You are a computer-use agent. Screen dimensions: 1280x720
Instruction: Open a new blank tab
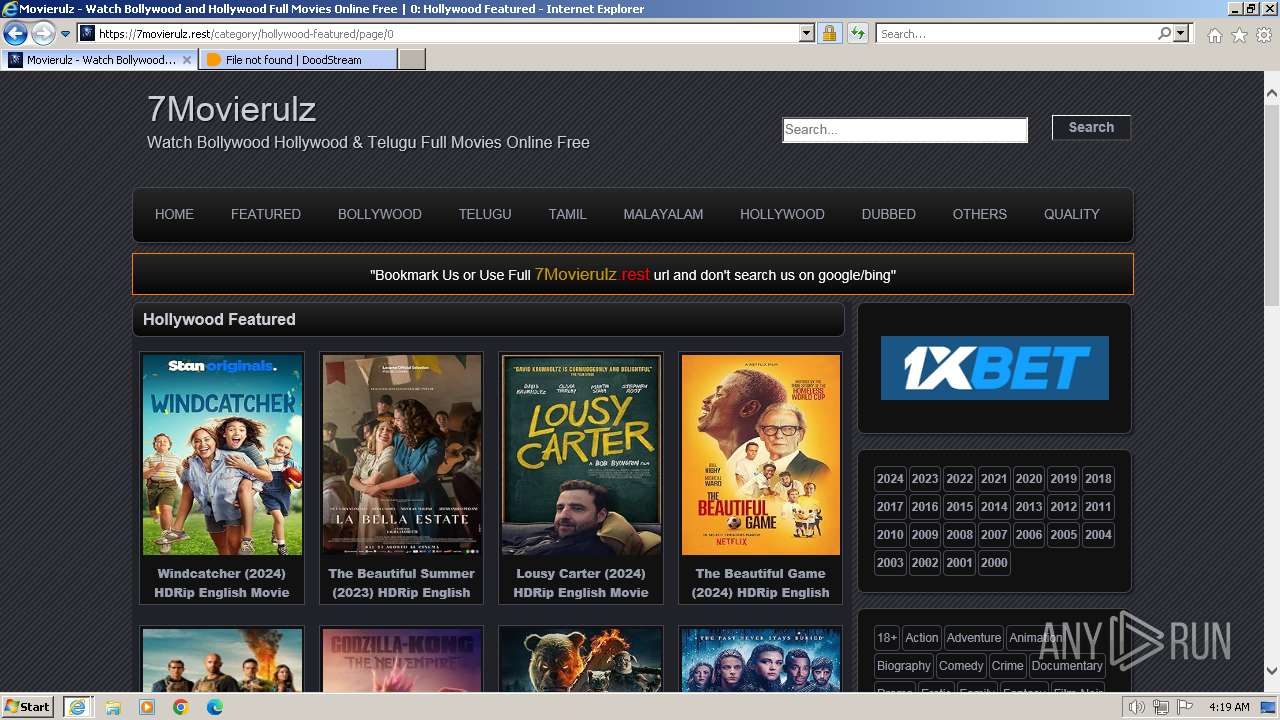[412, 60]
